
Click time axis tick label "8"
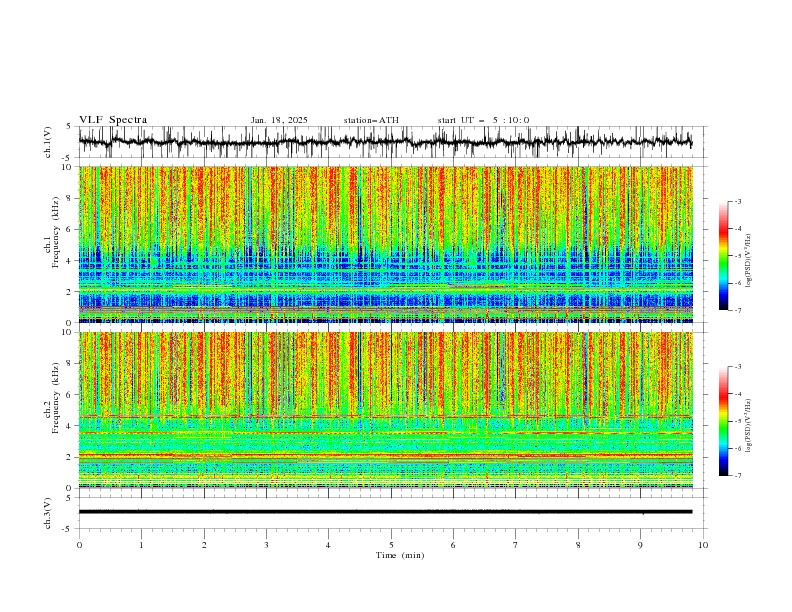(578, 545)
